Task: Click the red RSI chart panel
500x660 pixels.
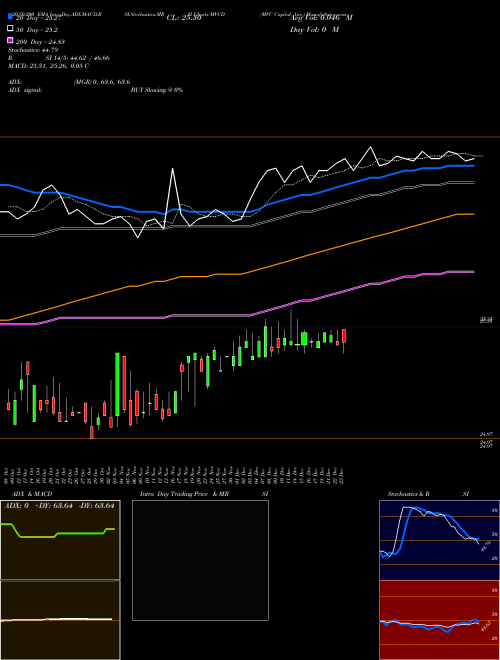Action: coord(439,620)
